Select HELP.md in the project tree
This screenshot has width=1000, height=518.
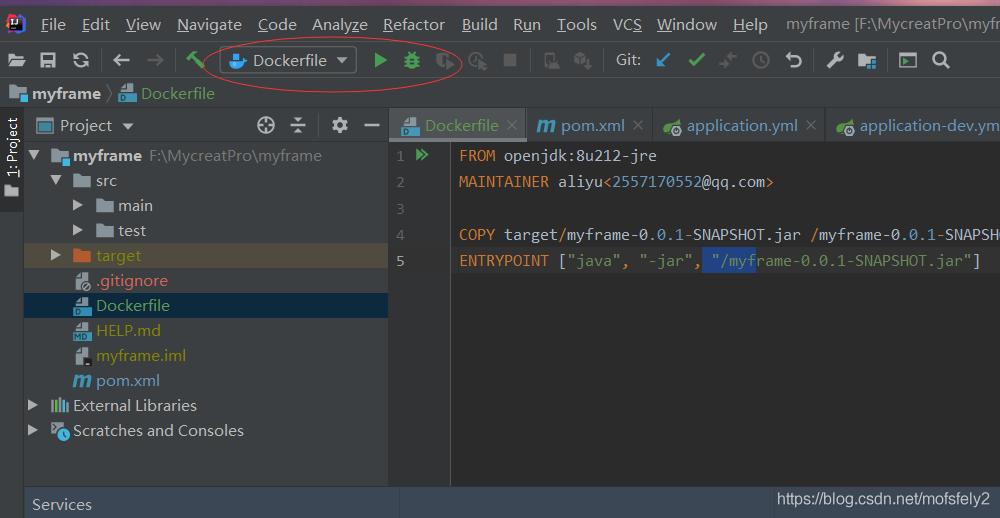[x=128, y=330]
